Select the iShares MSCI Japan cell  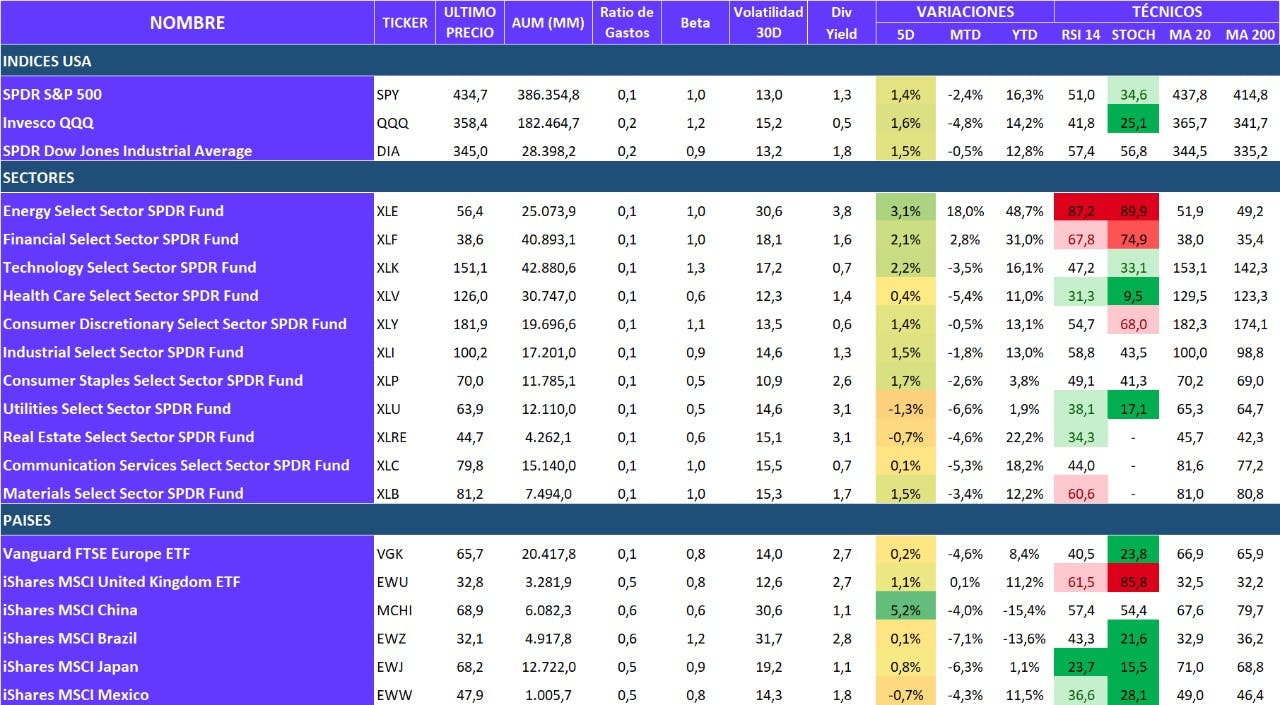(187, 666)
